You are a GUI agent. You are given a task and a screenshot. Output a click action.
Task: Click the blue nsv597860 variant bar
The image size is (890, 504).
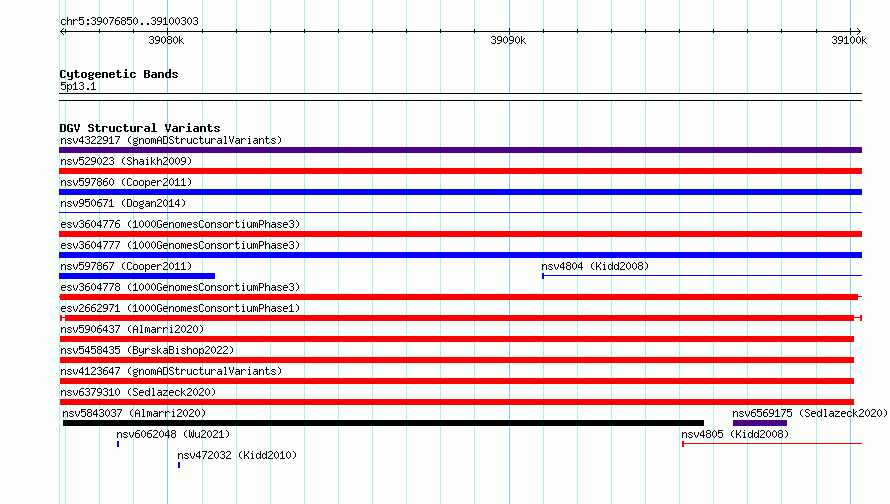460,192
